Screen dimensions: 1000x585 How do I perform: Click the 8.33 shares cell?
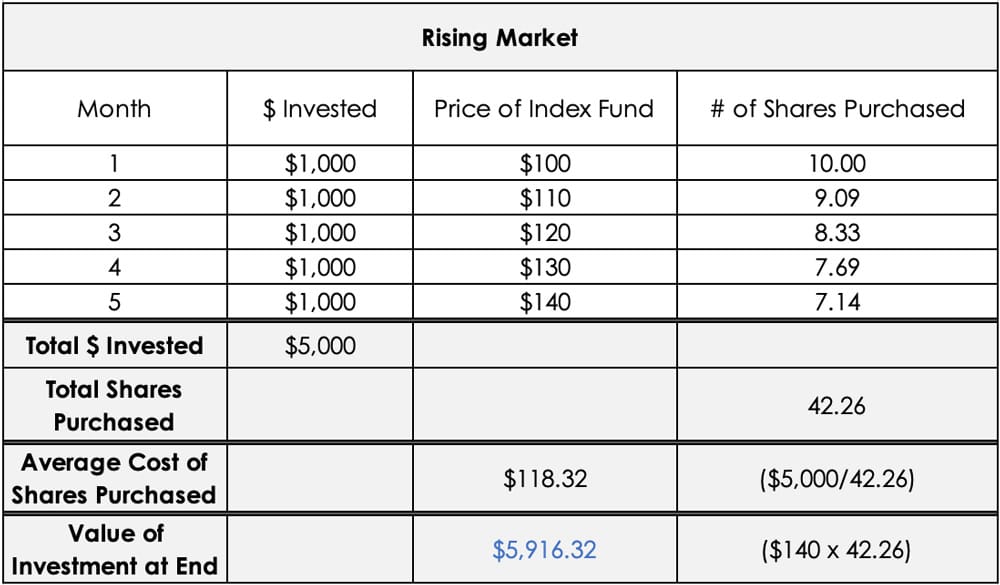(838, 233)
